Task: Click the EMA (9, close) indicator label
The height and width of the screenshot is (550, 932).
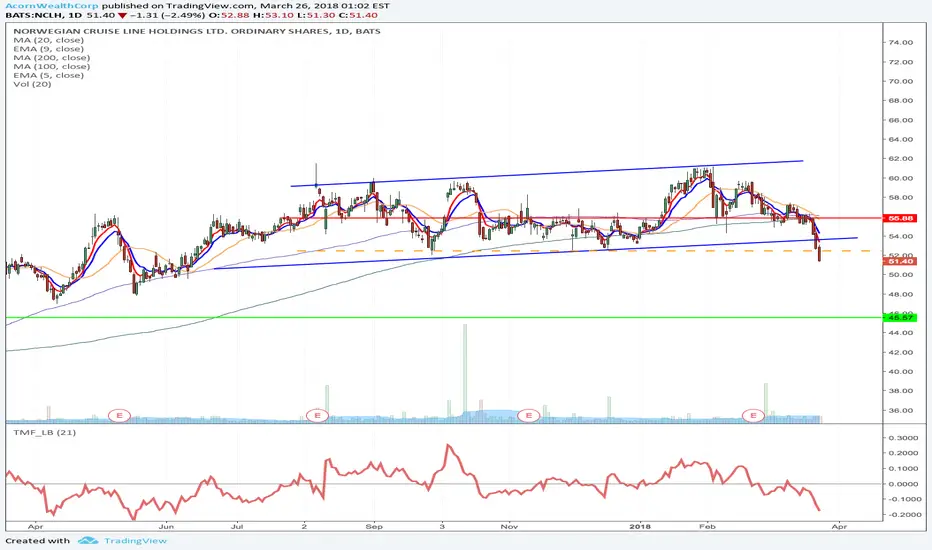Action: pyautogui.click(x=48, y=49)
